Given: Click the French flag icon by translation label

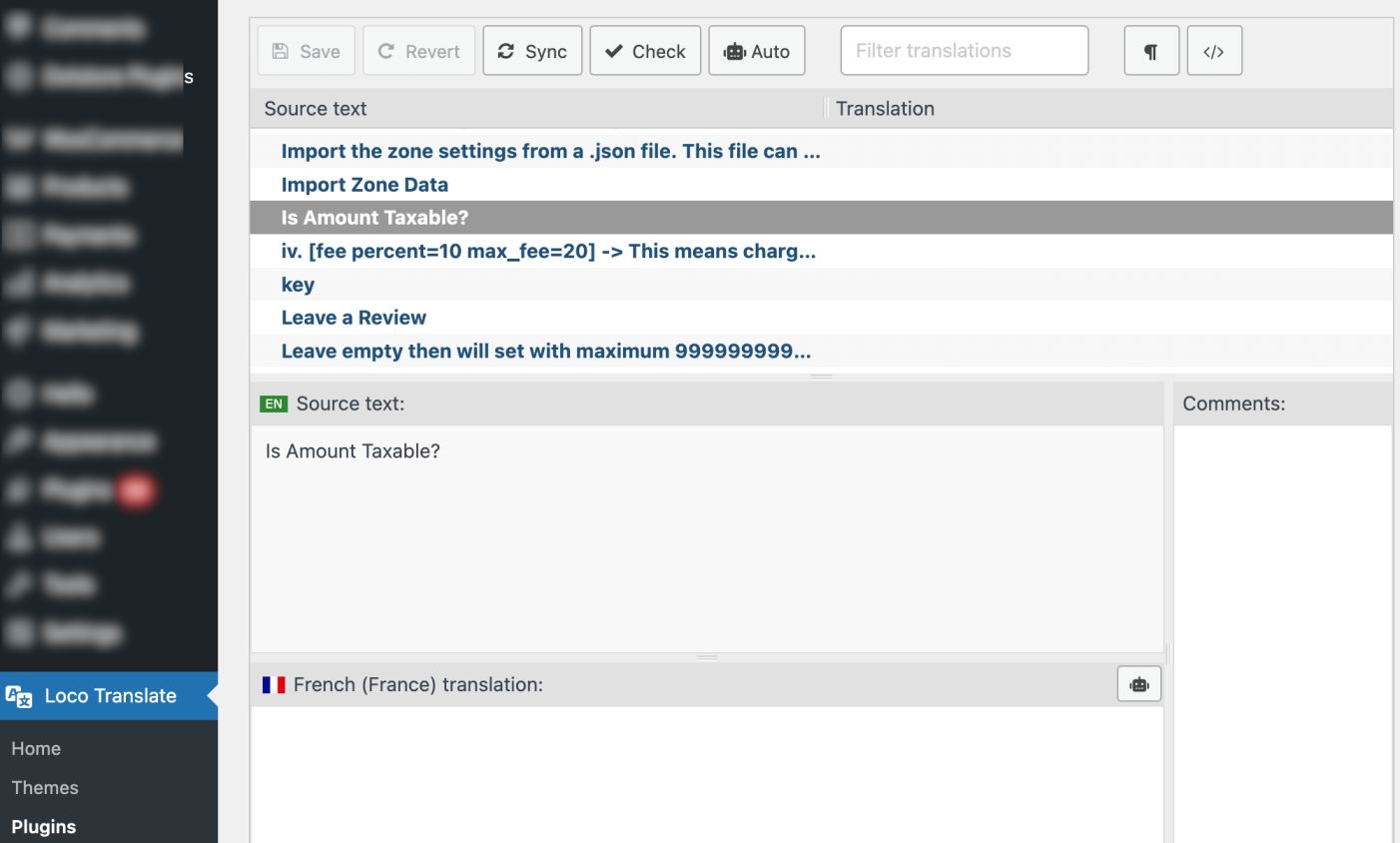Looking at the screenshot, I should tap(274, 684).
